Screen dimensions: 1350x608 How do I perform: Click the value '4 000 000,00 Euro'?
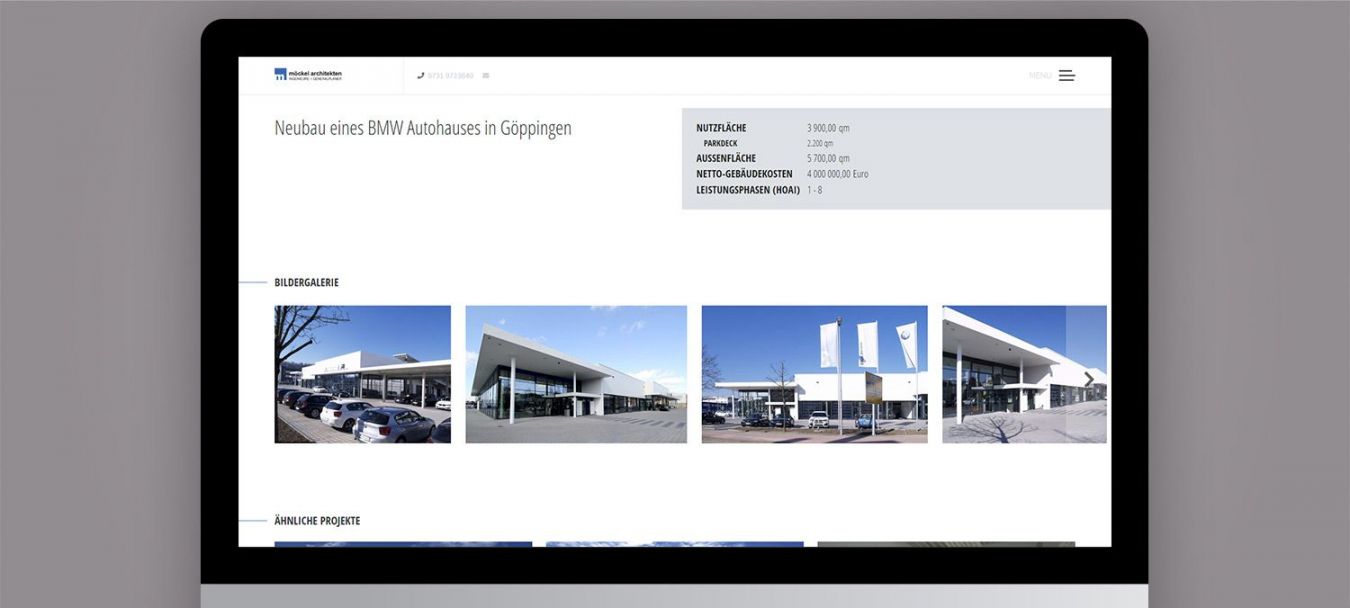(x=837, y=174)
